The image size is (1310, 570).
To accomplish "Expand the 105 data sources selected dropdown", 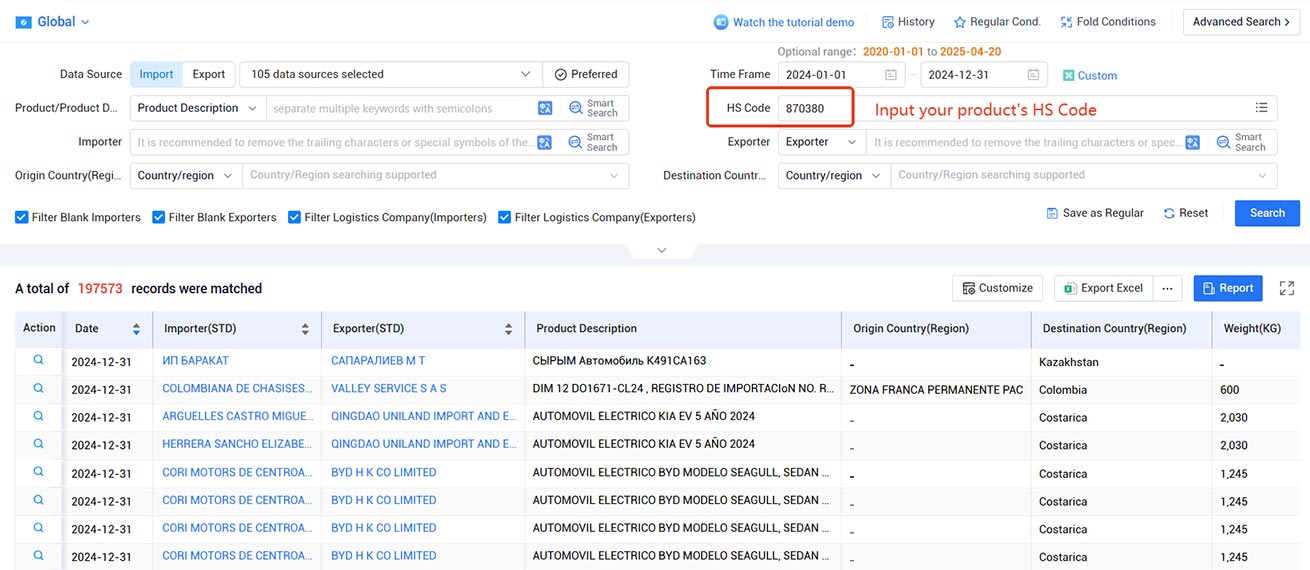I will 391,74.
